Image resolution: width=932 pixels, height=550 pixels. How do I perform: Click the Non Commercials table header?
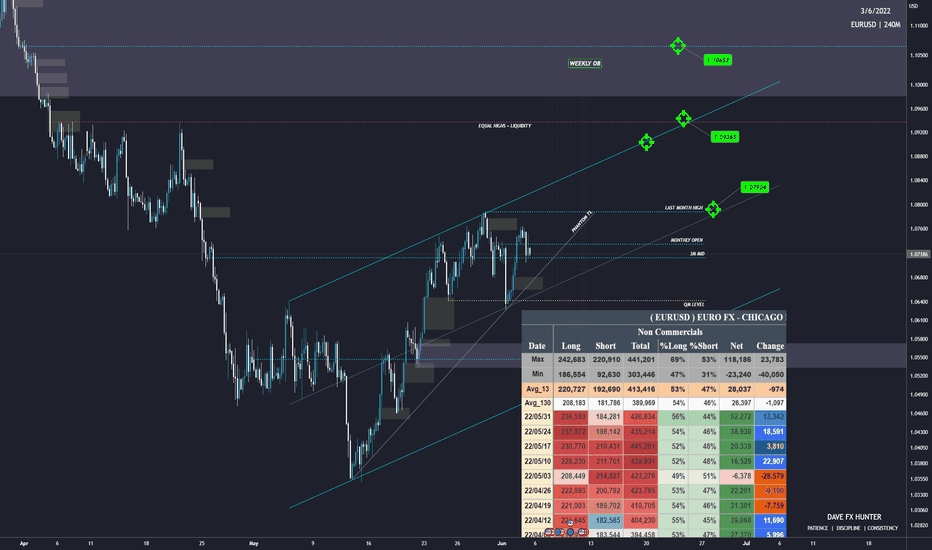pos(670,332)
